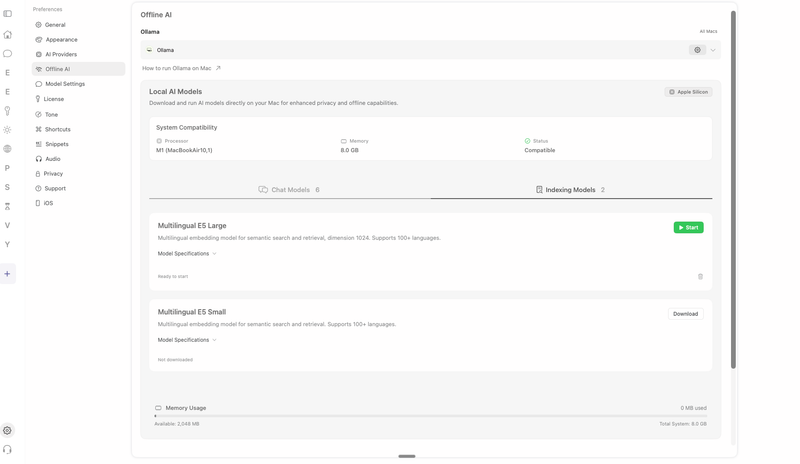Start the Multilingual E5 Large model

click(688, 228)
